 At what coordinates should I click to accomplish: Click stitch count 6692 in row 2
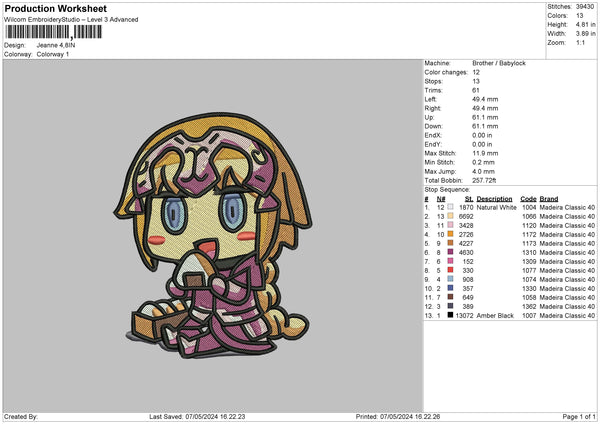466,216
